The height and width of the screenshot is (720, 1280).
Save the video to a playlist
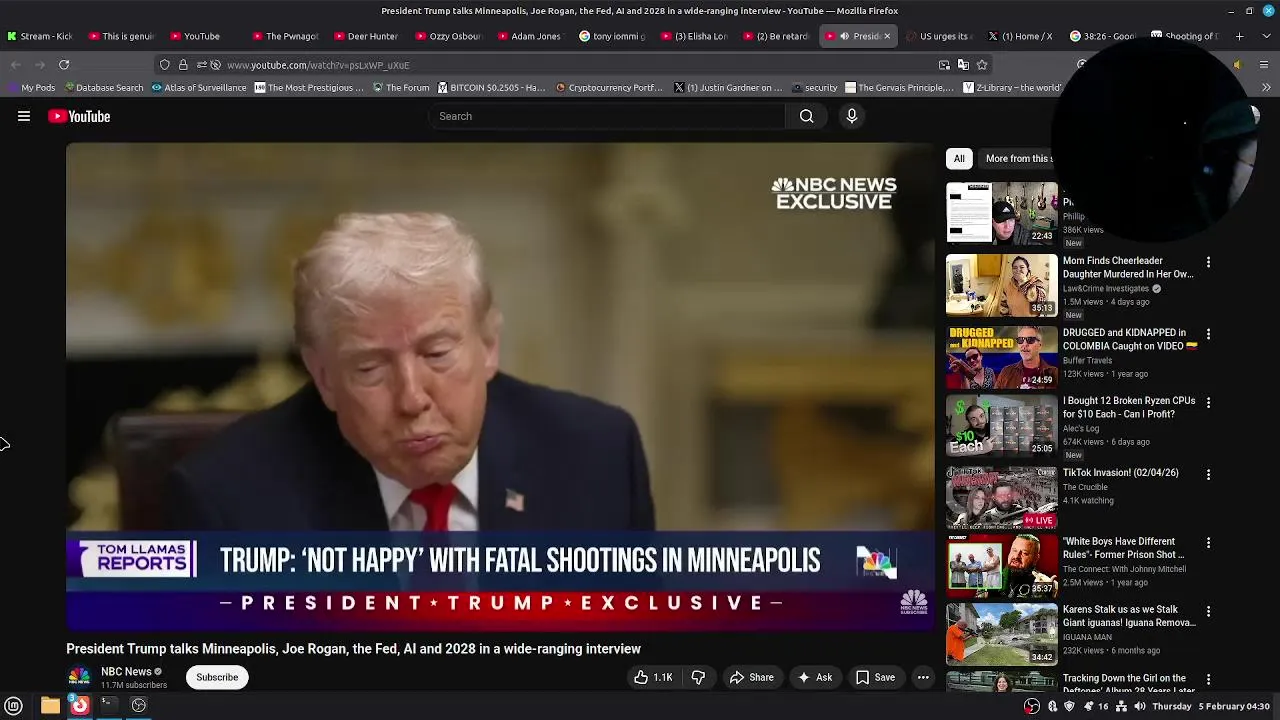(875, 677)
